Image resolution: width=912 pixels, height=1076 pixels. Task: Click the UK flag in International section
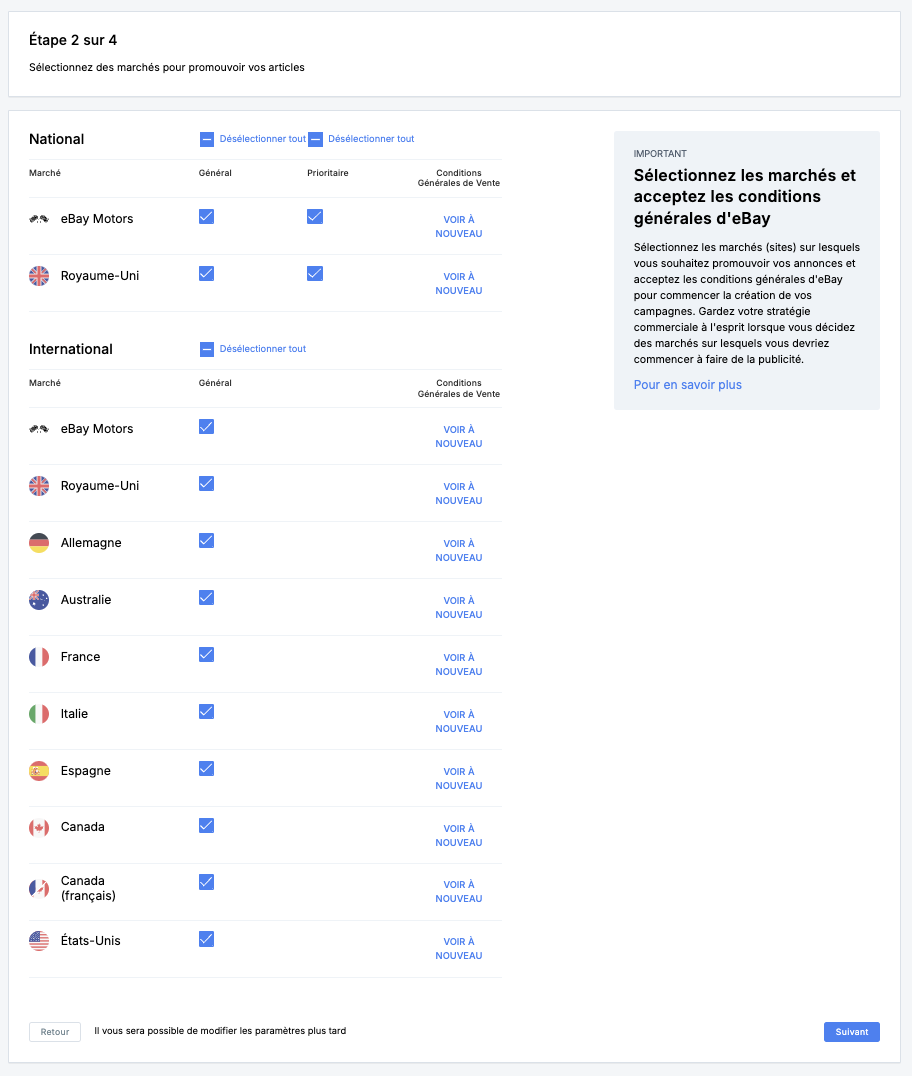(x=39, y=486)
